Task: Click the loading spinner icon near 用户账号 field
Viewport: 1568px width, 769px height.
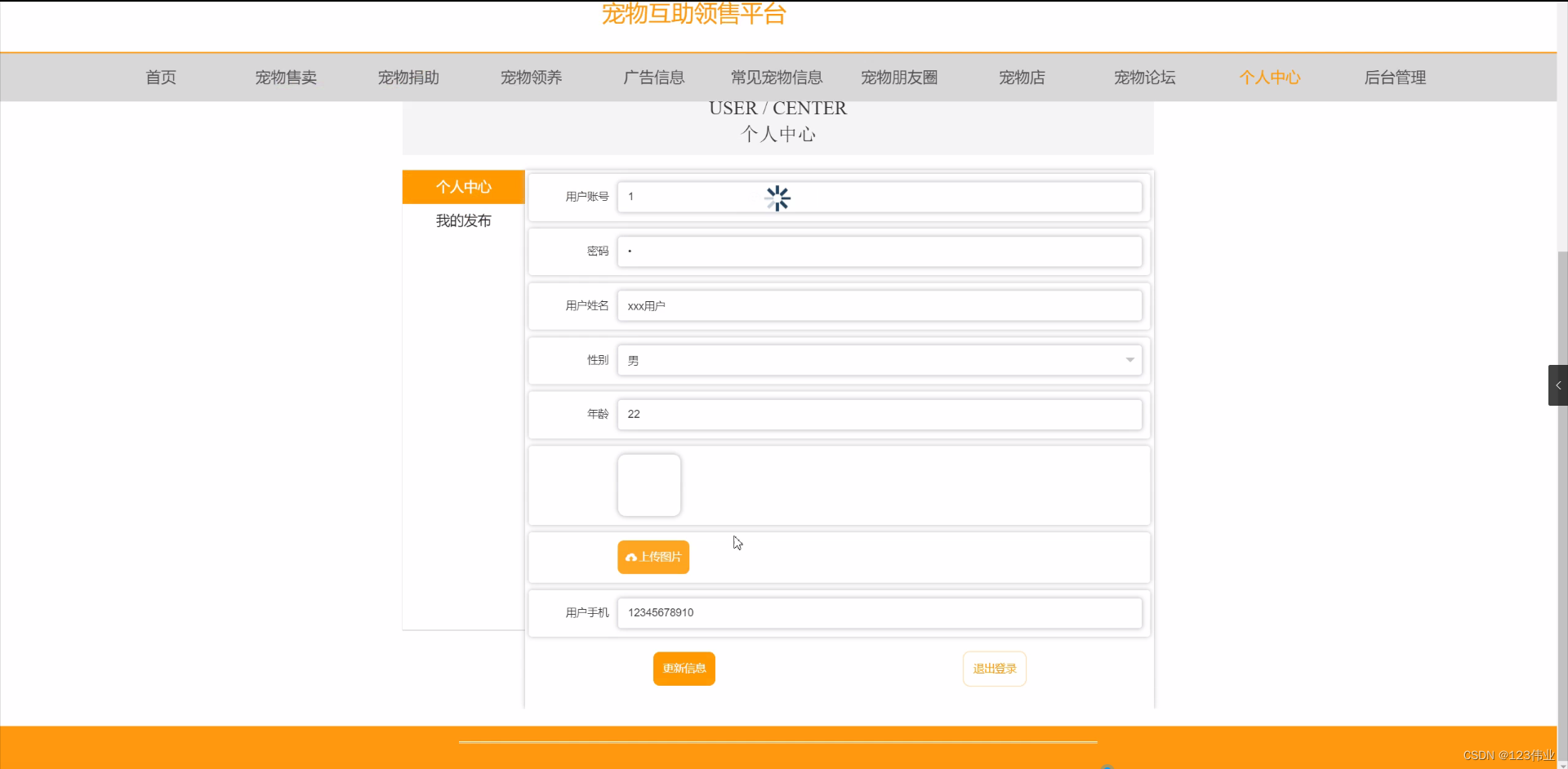Action: click(x=777, y=198)
